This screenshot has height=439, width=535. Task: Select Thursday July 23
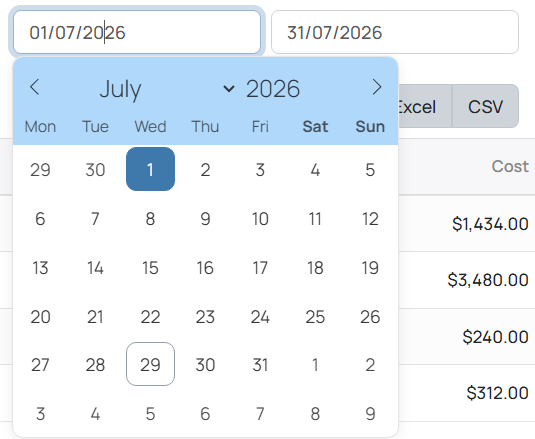coord(205,317)
